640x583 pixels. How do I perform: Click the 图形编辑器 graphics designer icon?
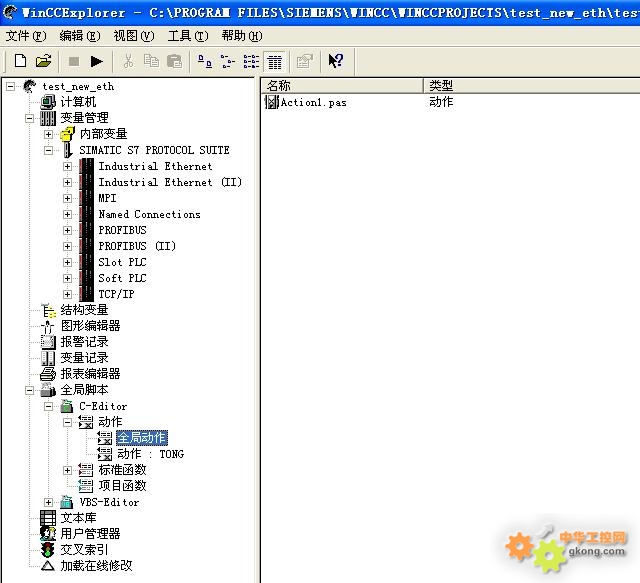click(x=48, y=326)
